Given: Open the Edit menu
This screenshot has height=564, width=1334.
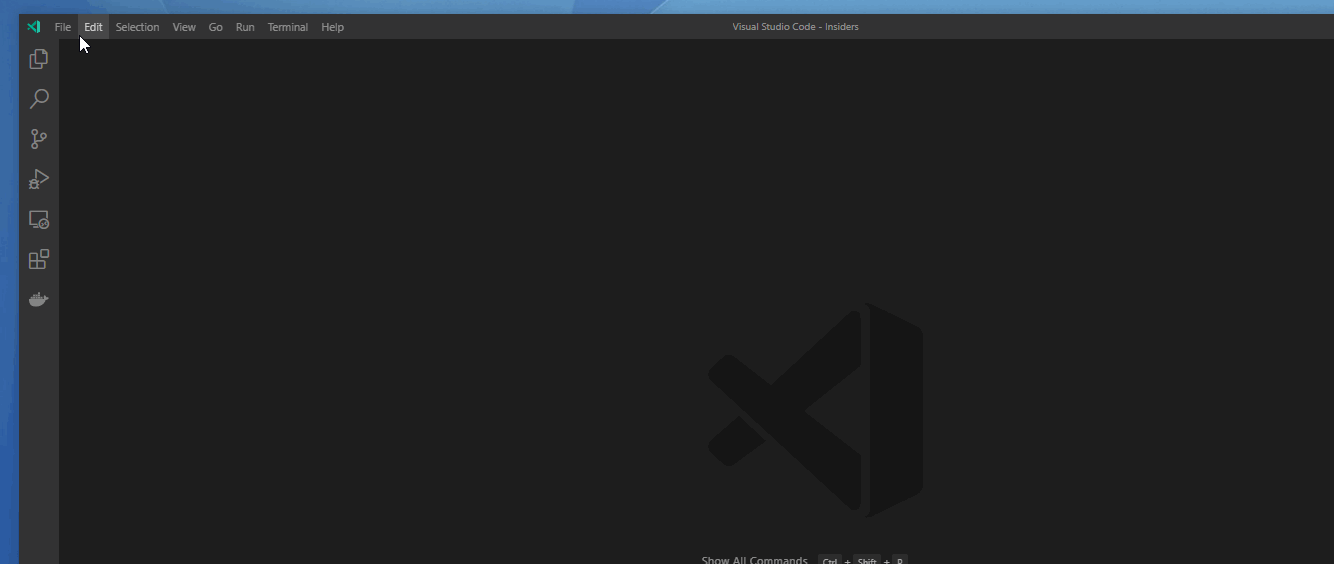Looking at the screenshot, I should tap(93, 27).
